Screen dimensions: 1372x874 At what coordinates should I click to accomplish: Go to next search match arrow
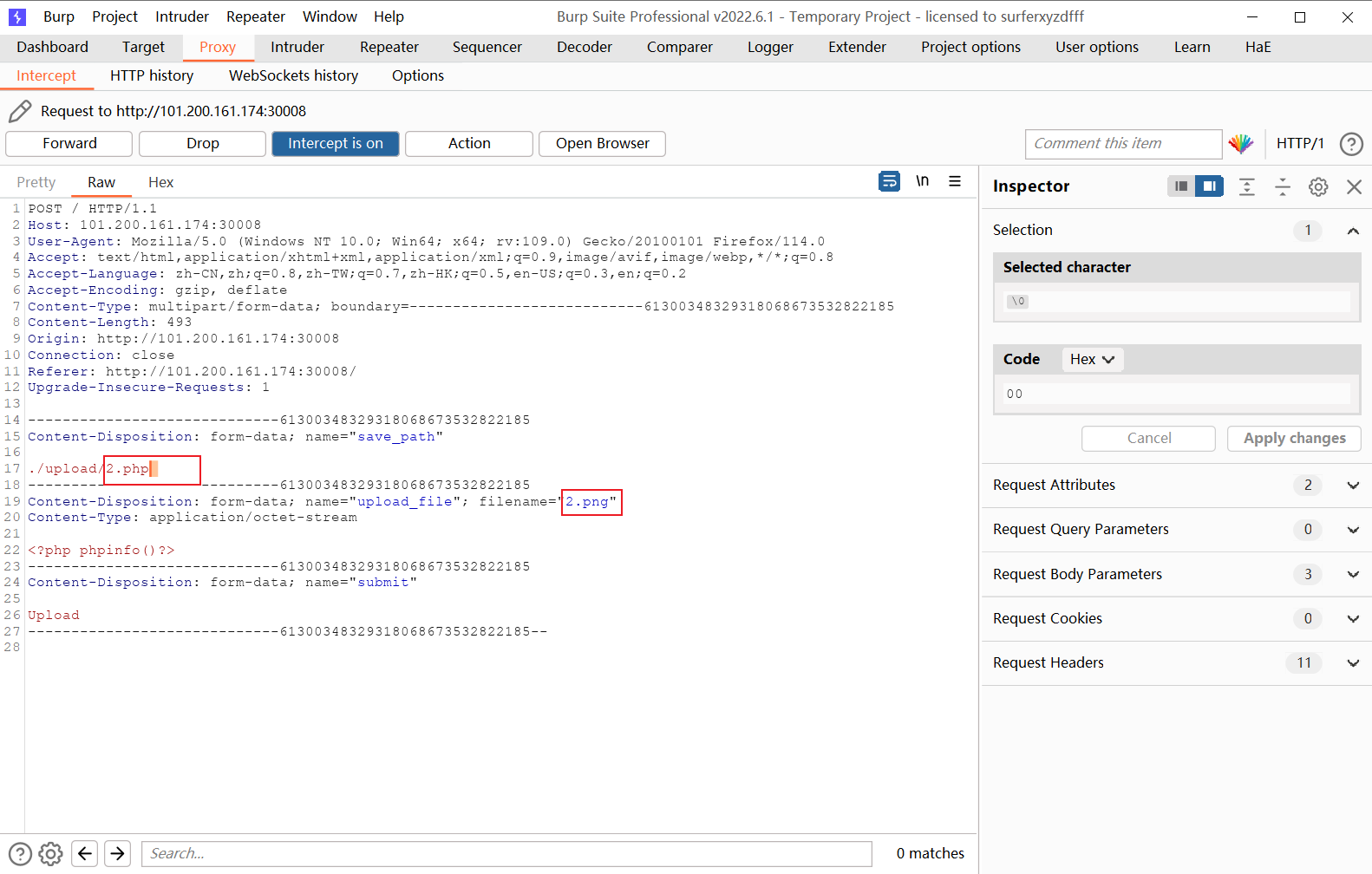pyautogui.click(x=118, y=854)
